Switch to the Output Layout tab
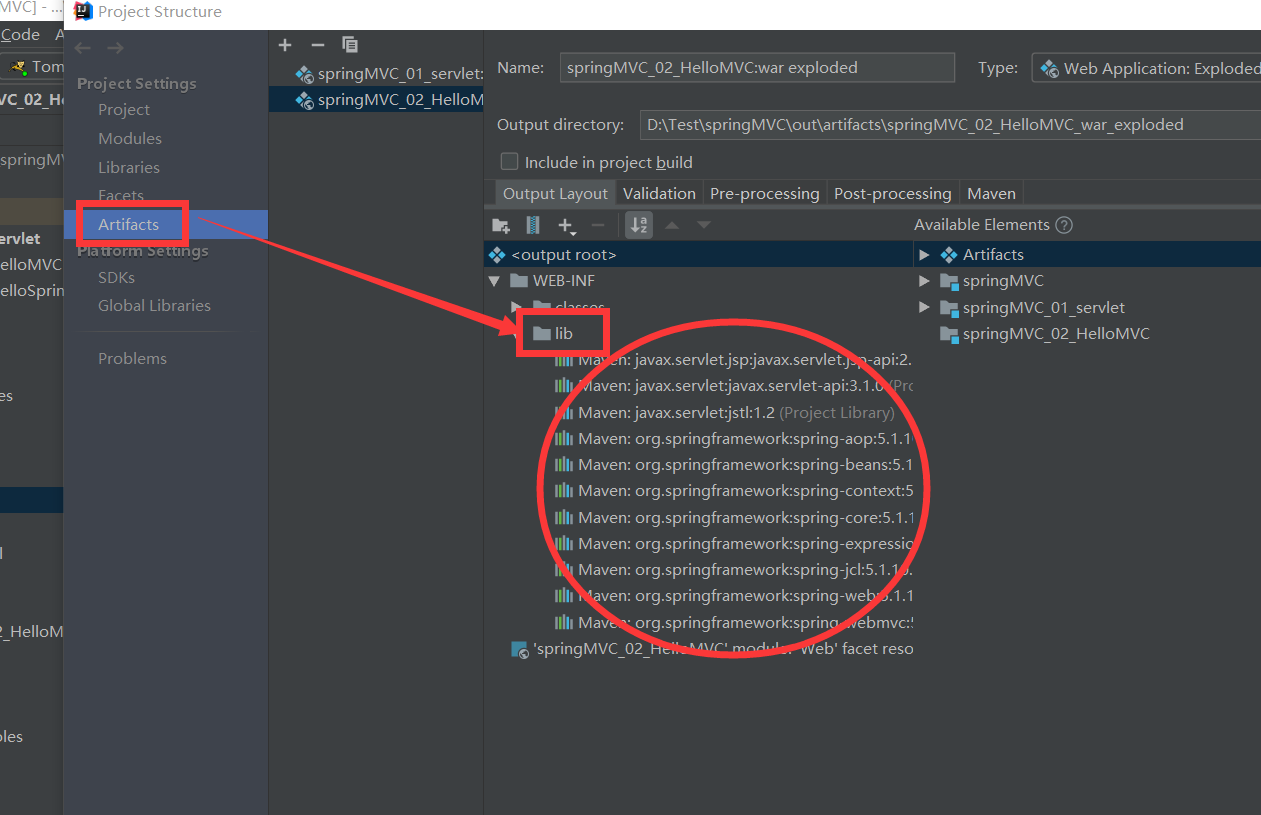Screen dimensions: 1261x815 pyautogui.click(x=555, y=193)
